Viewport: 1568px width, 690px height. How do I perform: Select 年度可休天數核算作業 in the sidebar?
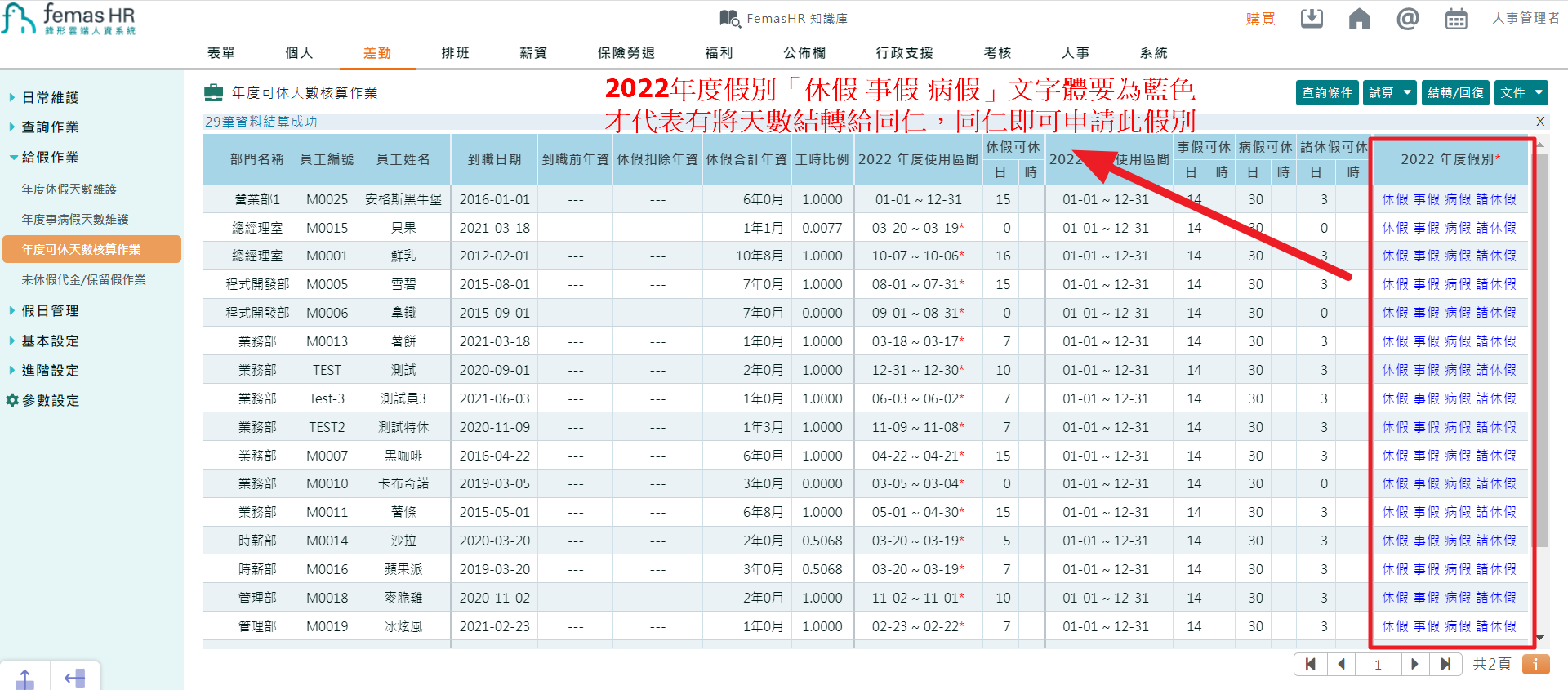pyautogui.click(x=91, y=249)
